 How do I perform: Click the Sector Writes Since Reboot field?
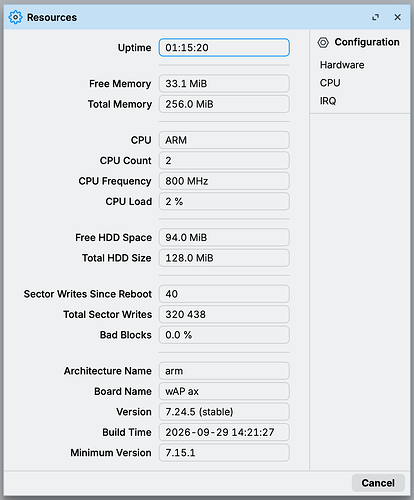(224, 294)
